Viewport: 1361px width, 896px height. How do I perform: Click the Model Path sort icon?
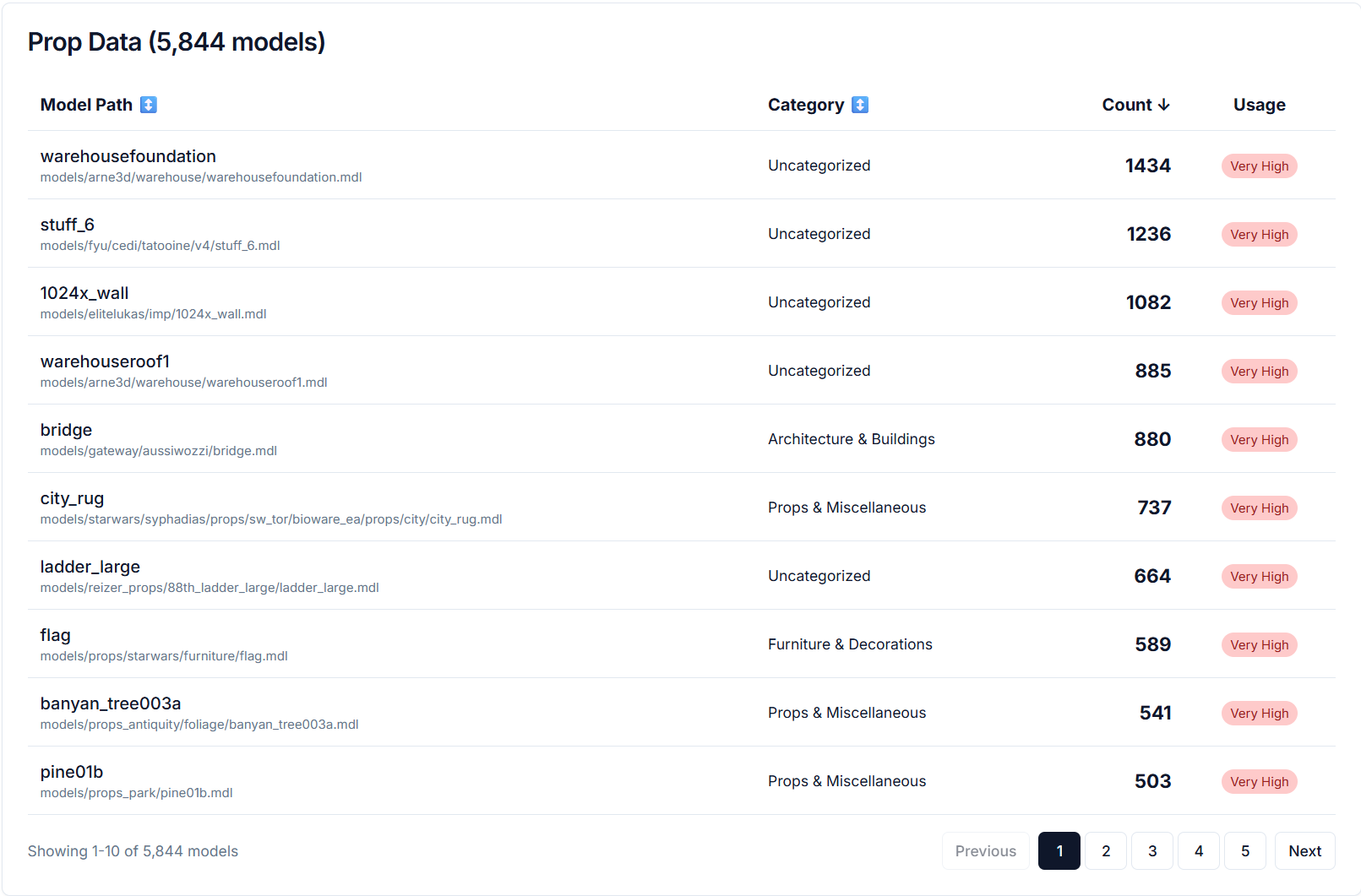[149, 105]
